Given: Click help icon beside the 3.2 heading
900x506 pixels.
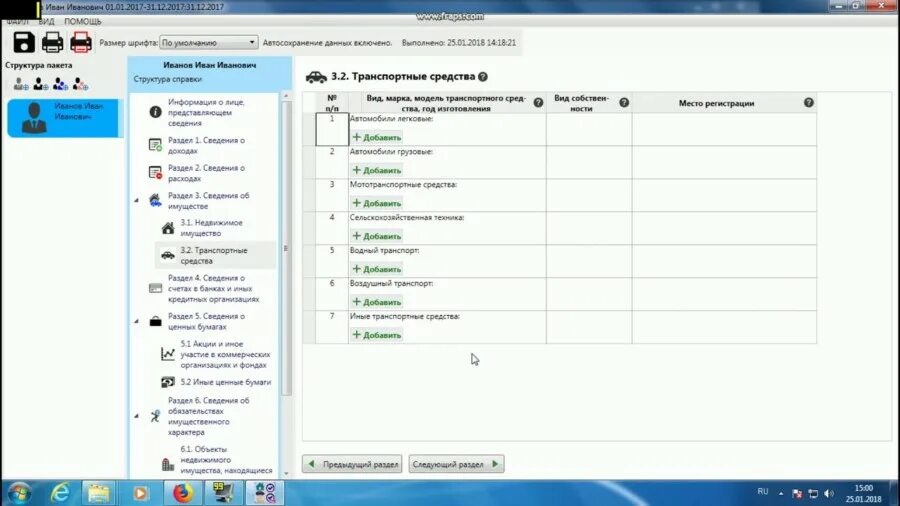Looking at the screenshot, I should (483, 76).
